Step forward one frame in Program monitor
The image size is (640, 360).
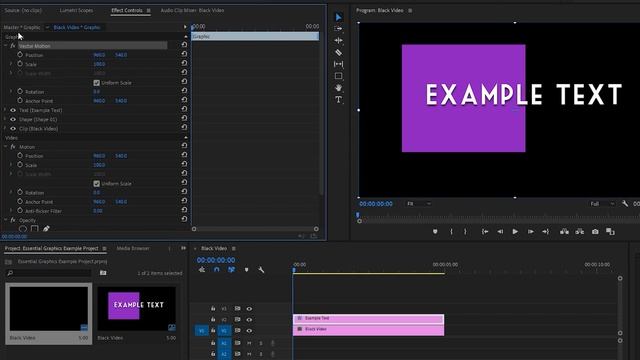coord(531,231)
